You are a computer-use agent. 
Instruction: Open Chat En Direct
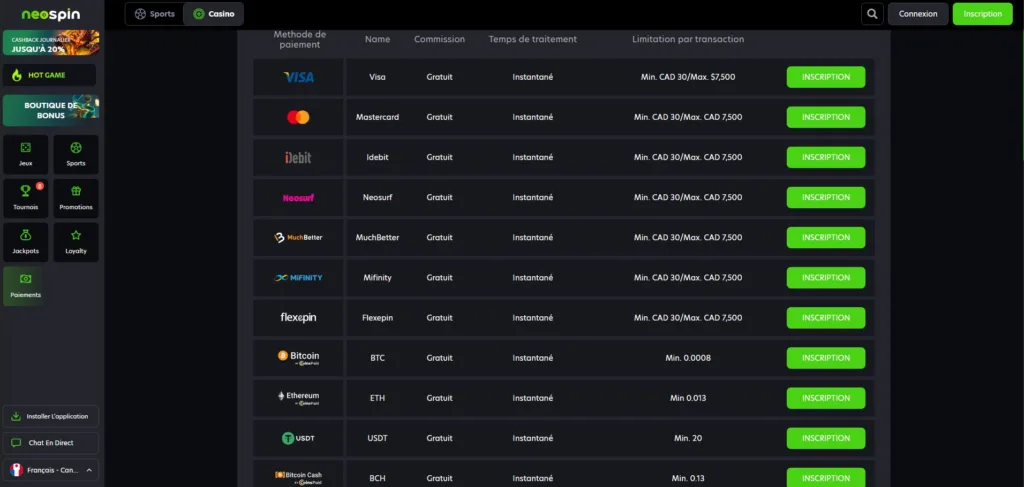click(50, 442)
